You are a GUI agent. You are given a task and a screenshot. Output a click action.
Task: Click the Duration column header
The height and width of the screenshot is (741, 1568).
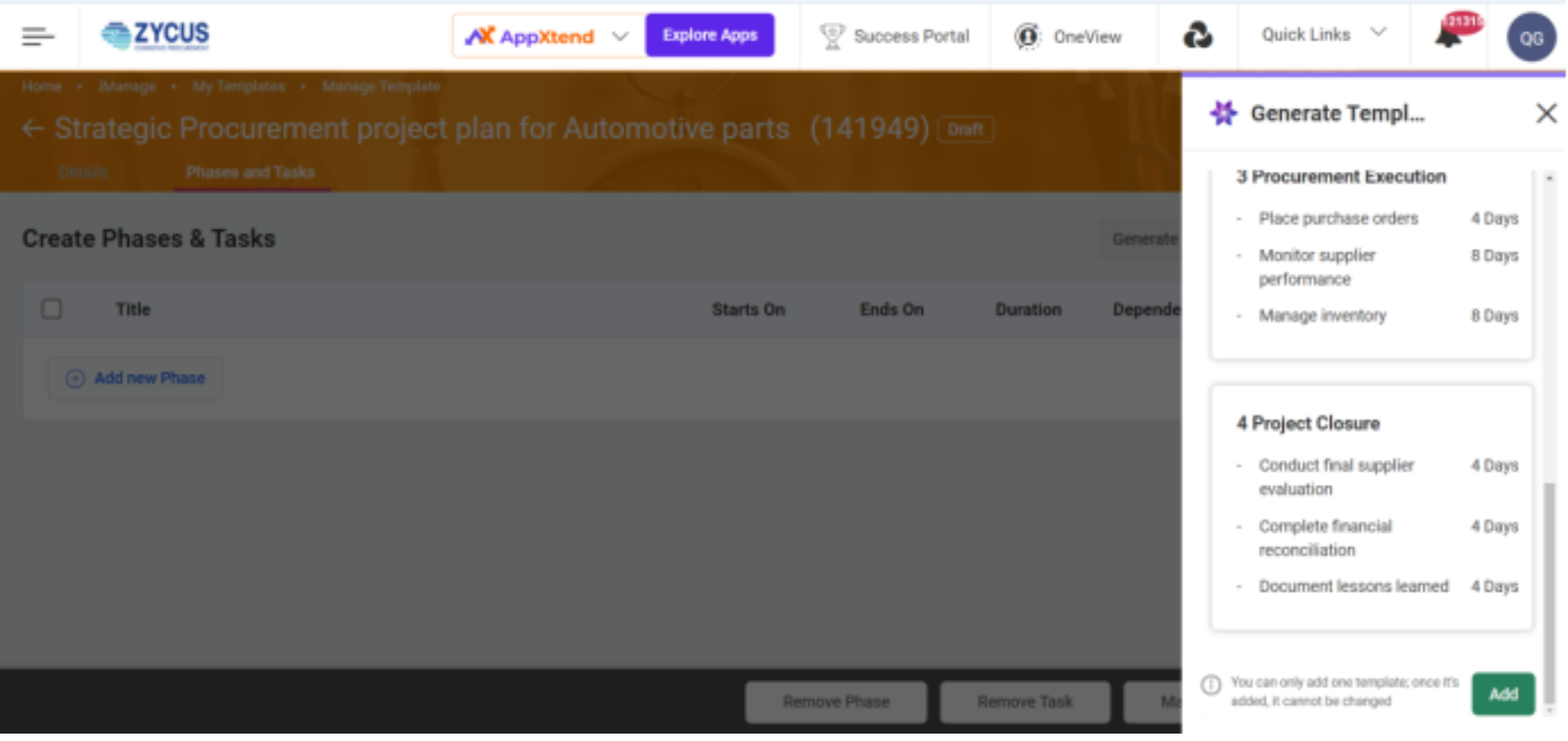tap(1028, 309)
